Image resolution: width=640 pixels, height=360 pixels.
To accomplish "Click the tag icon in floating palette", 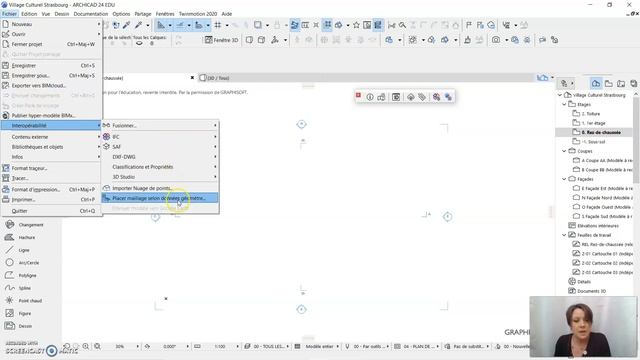I will (422, 97).
